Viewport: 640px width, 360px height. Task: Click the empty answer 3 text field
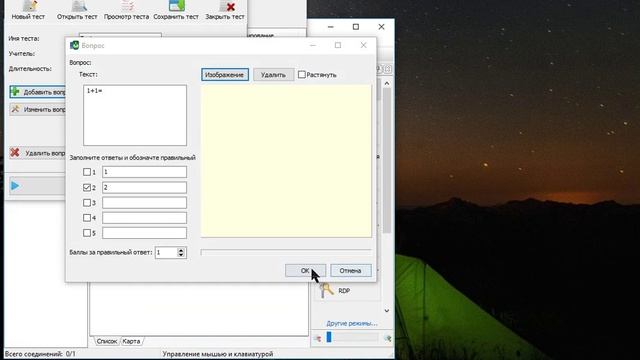coord(144,202)
